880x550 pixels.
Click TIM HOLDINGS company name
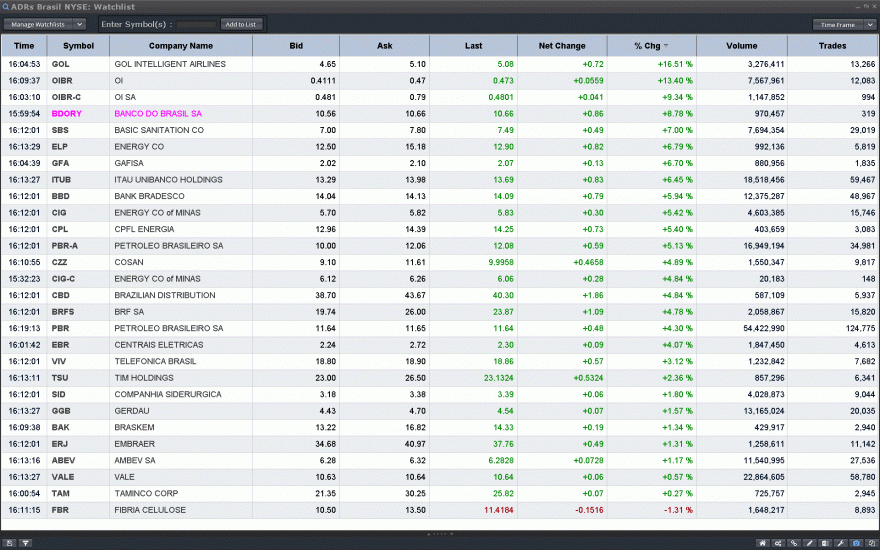point(144,378)
